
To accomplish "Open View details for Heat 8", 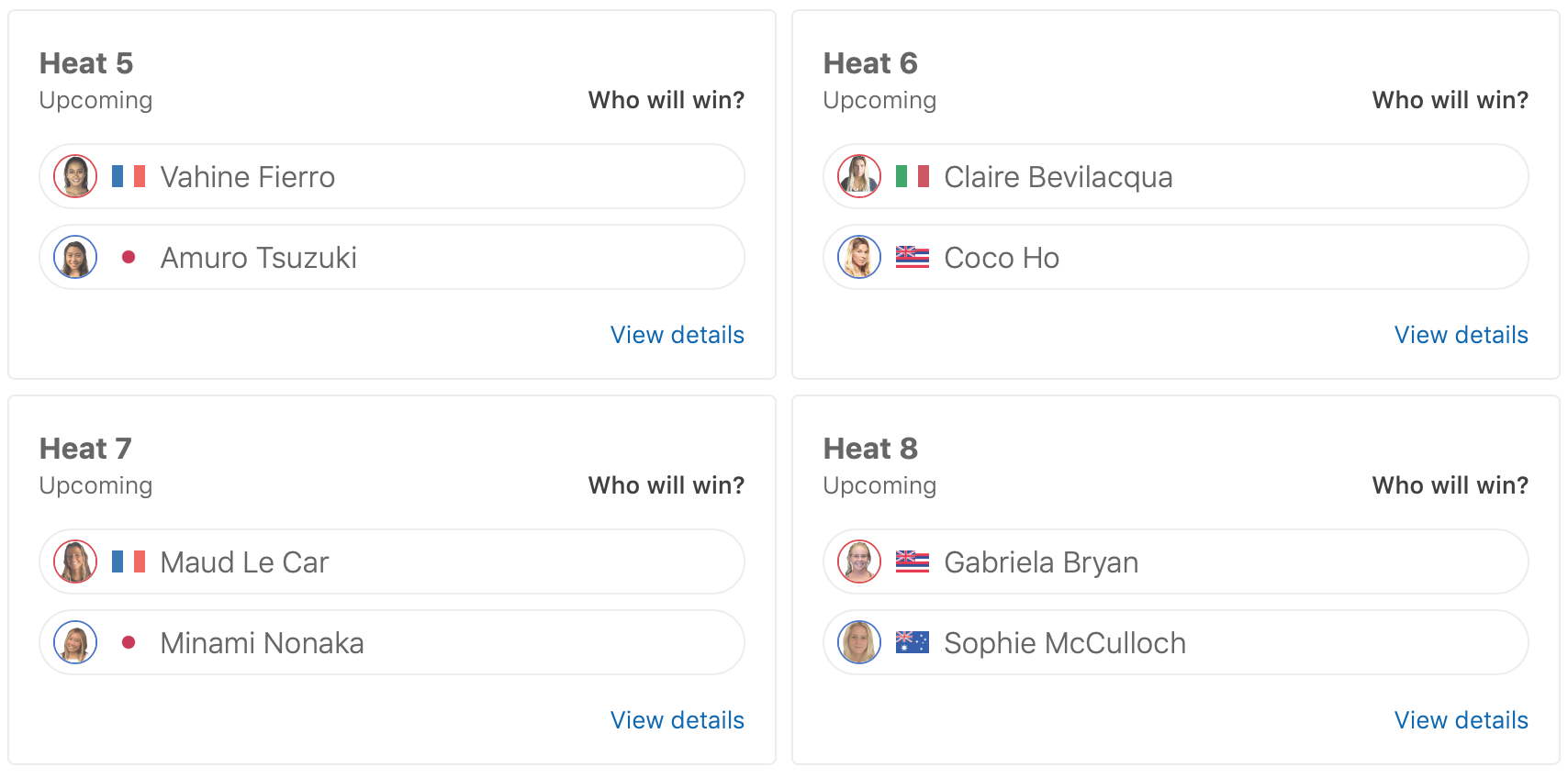I will tap(1461, 720).
